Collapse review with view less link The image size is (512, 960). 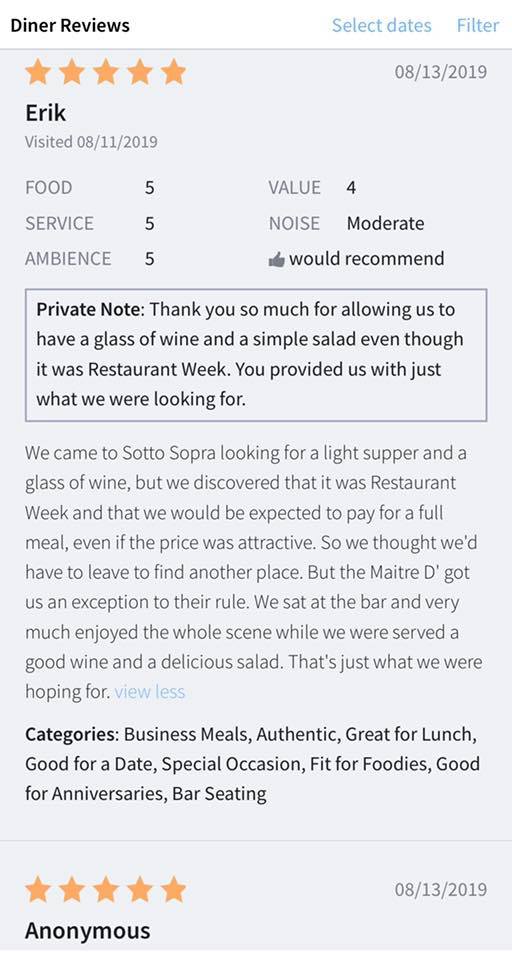(x=149, y=692)
